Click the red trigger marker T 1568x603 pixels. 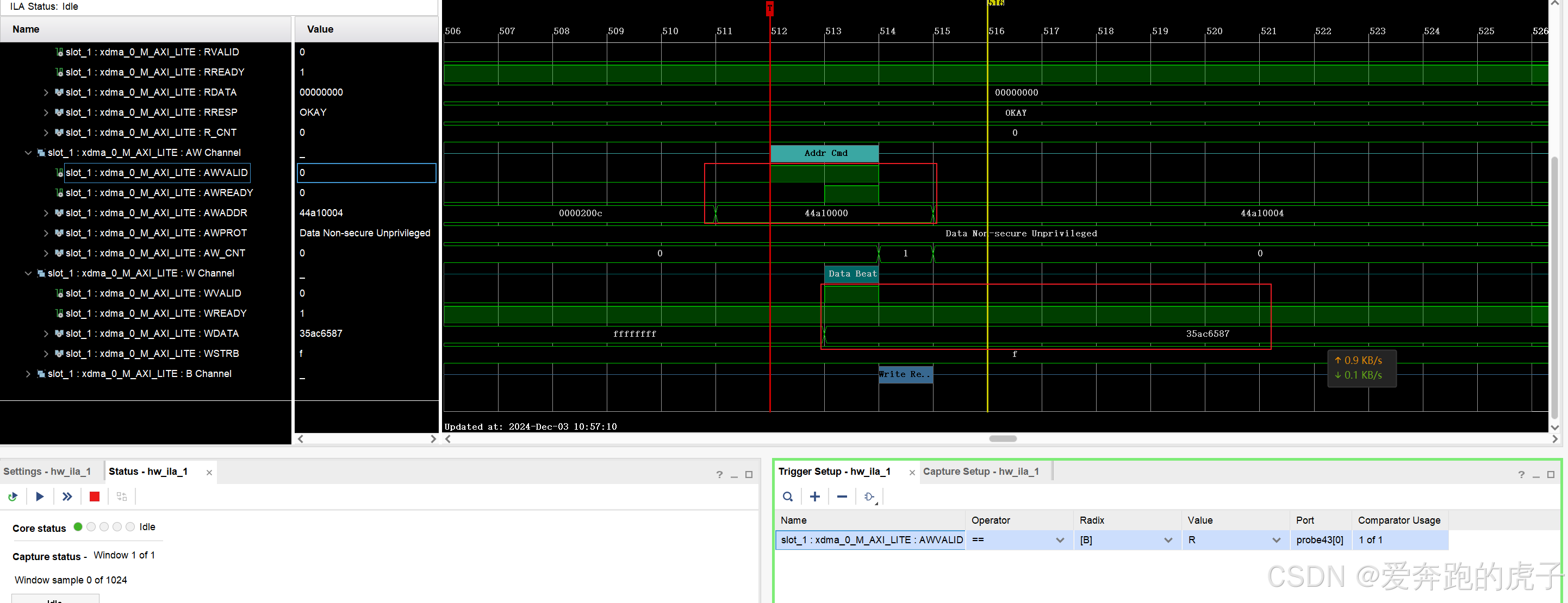769,8
